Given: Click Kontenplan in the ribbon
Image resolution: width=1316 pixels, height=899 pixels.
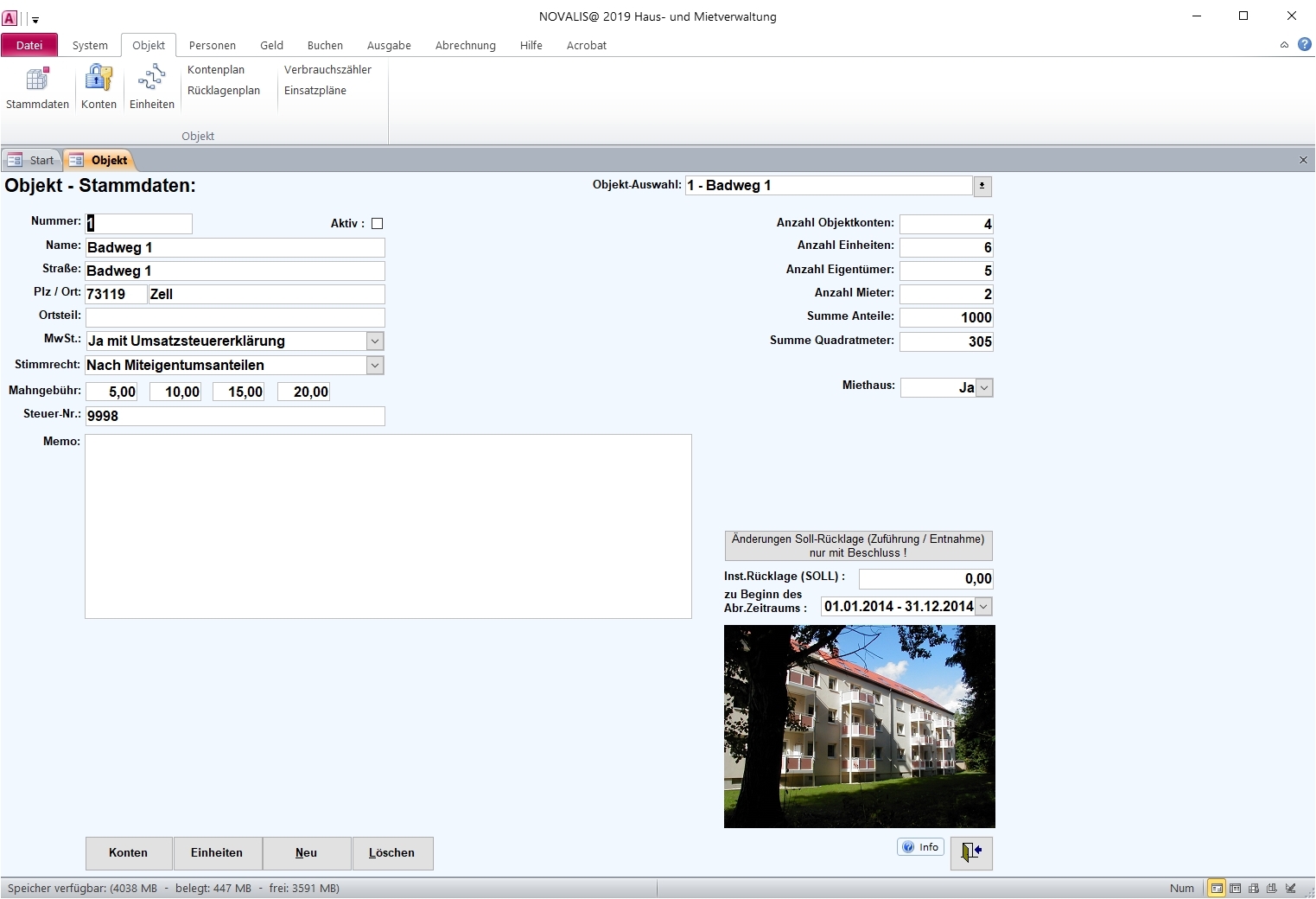Looking at the screenshot, I should click(216, 69).
